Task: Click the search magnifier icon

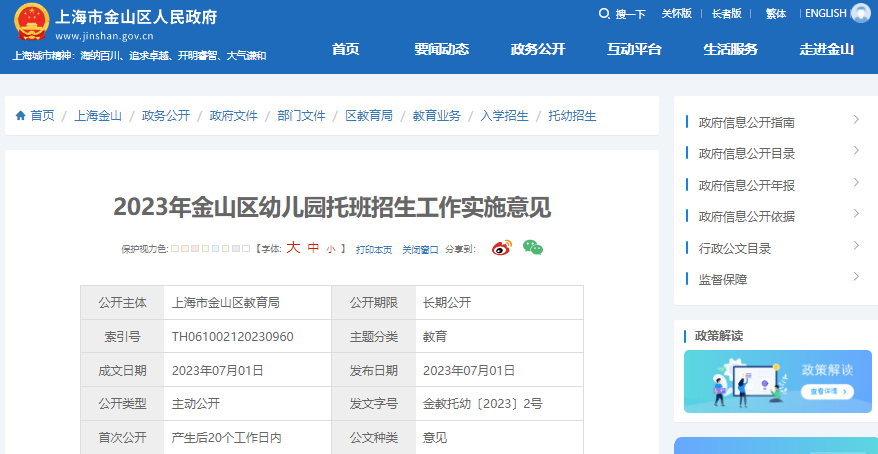Action: (604, 14)
